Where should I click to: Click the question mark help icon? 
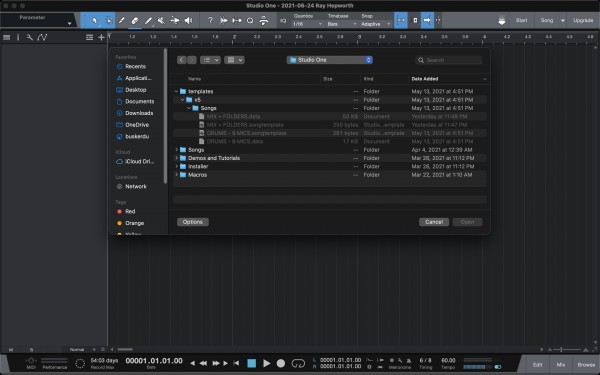click(x=210, y=20)
